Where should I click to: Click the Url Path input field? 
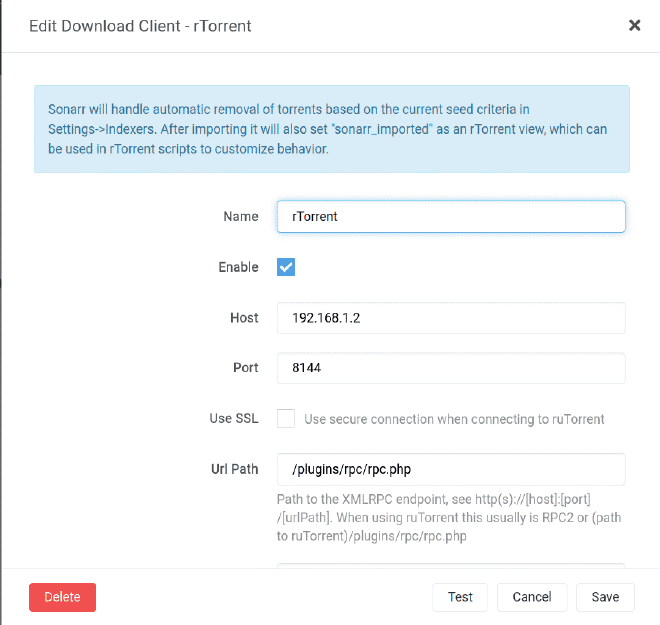[451, 469]
